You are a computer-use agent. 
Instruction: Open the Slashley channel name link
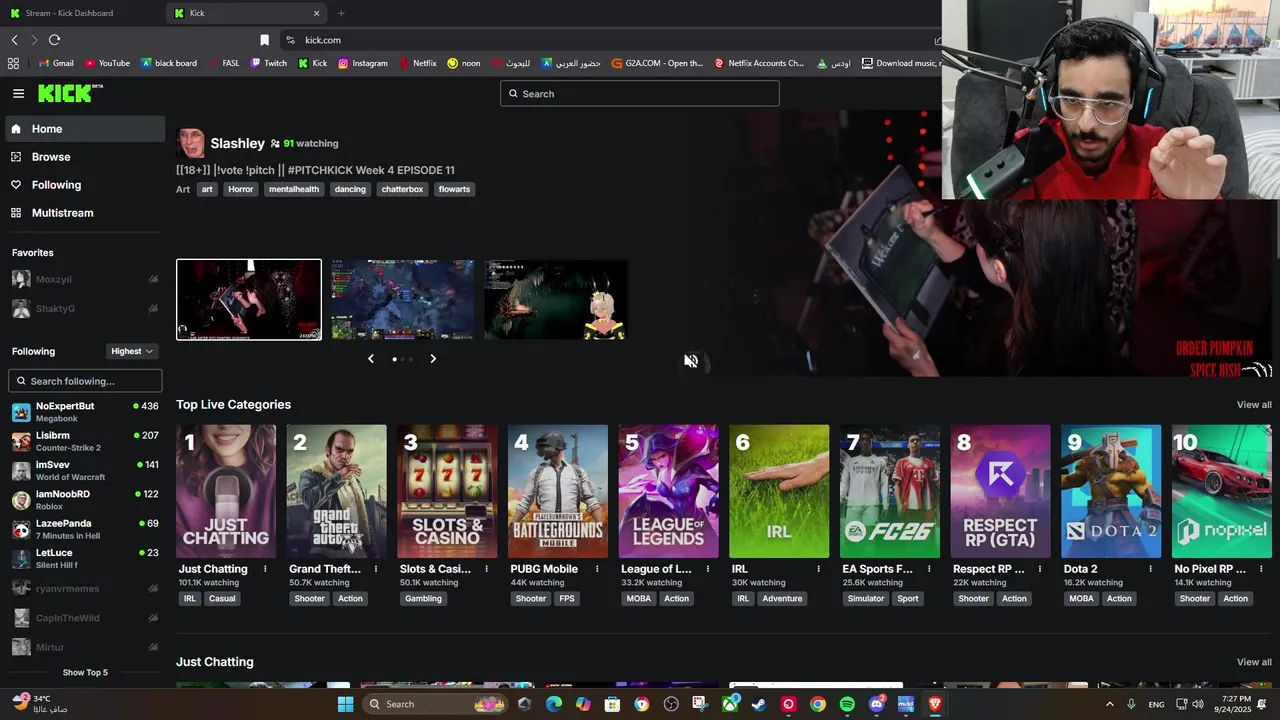point(237,143)
